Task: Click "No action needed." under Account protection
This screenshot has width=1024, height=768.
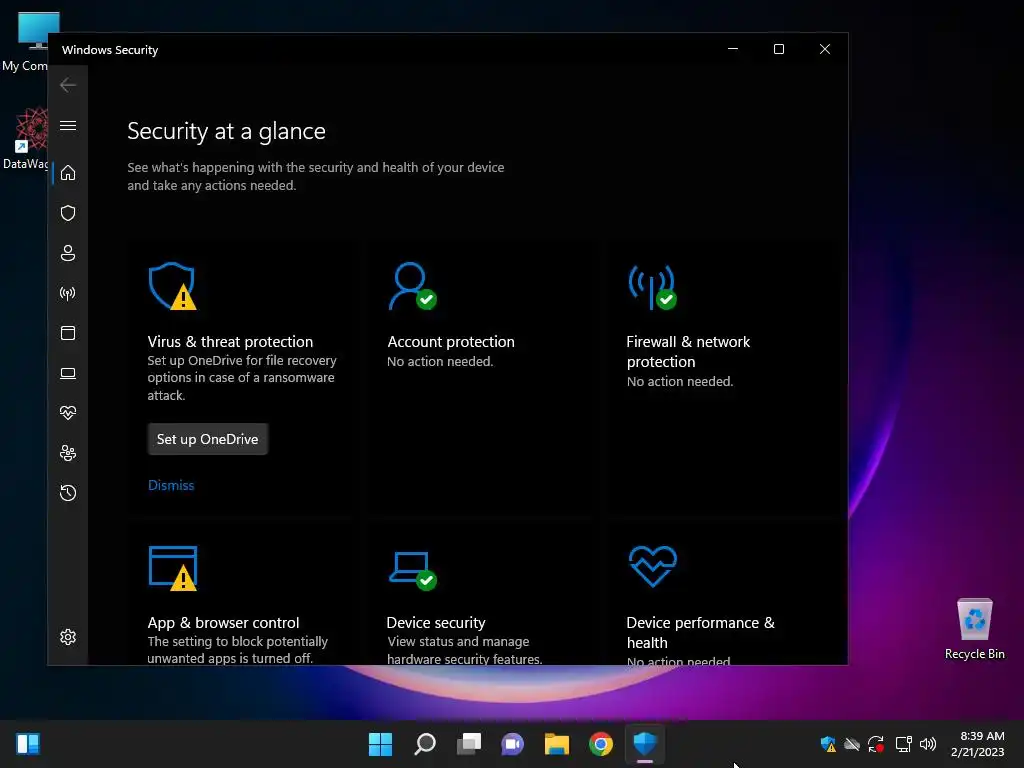Action: click(x=440, y=361)
